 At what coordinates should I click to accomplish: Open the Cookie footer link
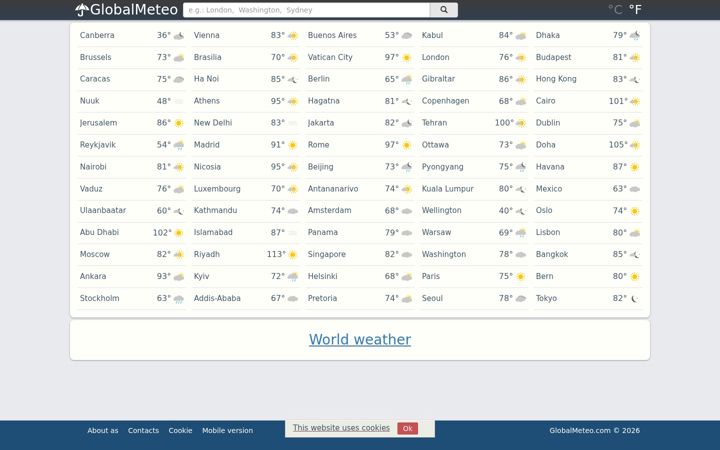pos(180,430)
